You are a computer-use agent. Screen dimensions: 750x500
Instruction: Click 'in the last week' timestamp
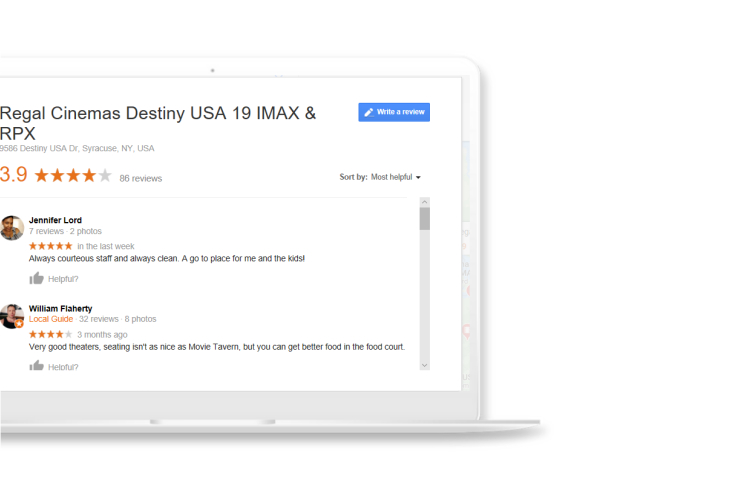pos(106,246)
